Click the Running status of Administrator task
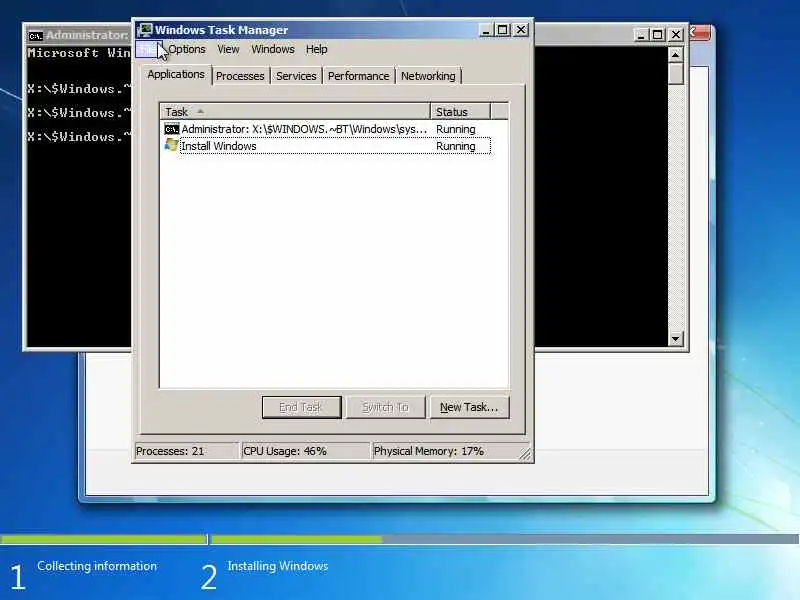This screenshot has width=800, height=600. (456, 130)
